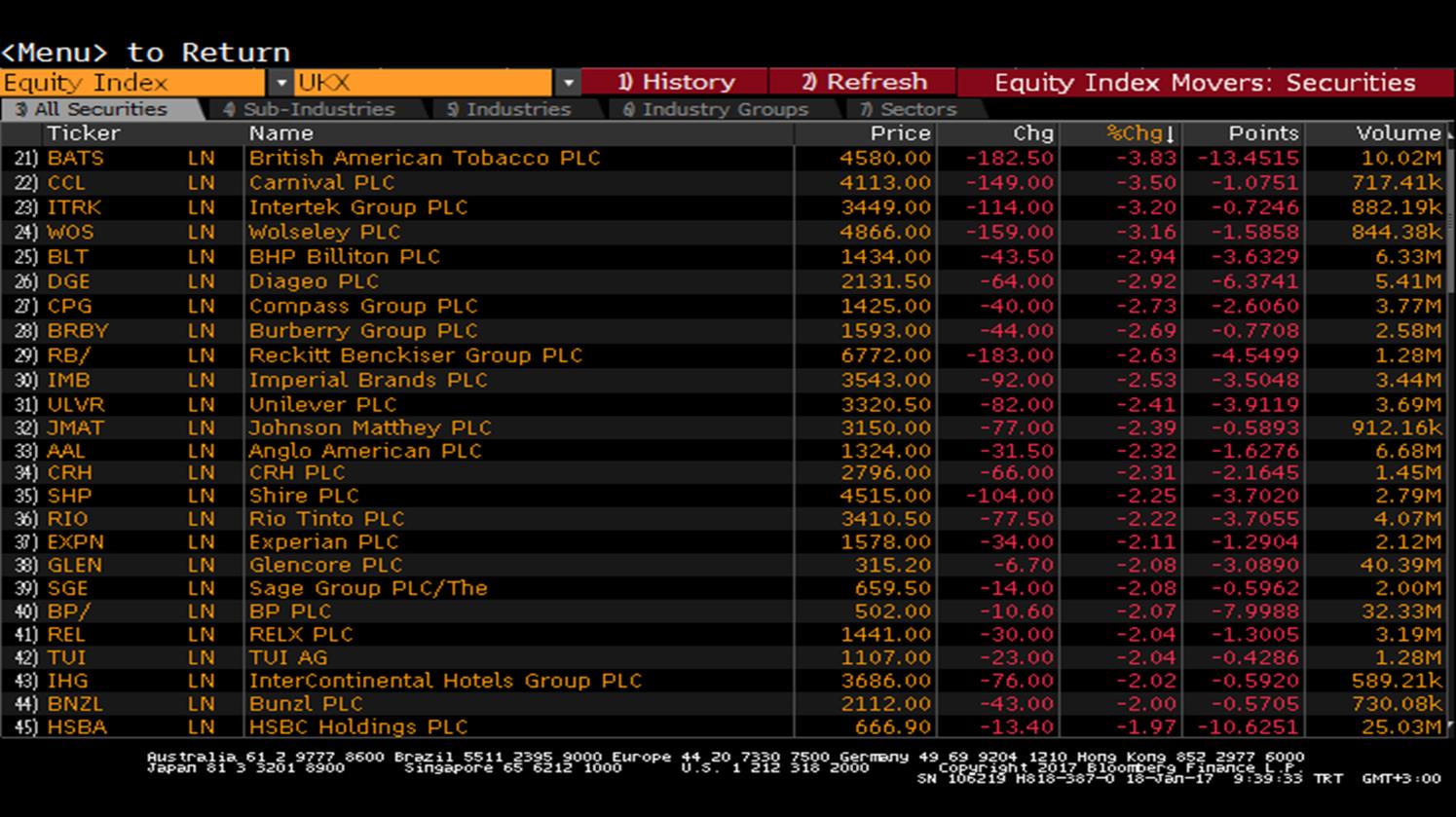Click BHP Billiton PLC name
The width and height of the screenshot is (1456, 817).
tap(345, 257)
